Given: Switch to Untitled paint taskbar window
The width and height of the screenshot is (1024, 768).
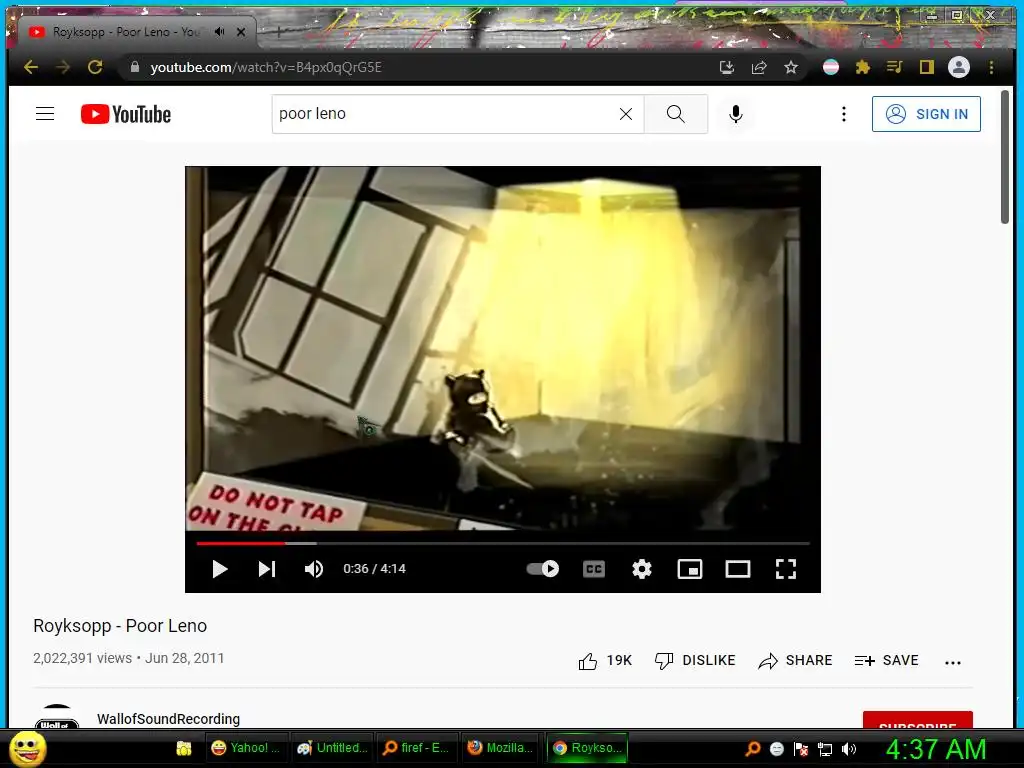Looking at the screenshot, I should tap(332, 748).
